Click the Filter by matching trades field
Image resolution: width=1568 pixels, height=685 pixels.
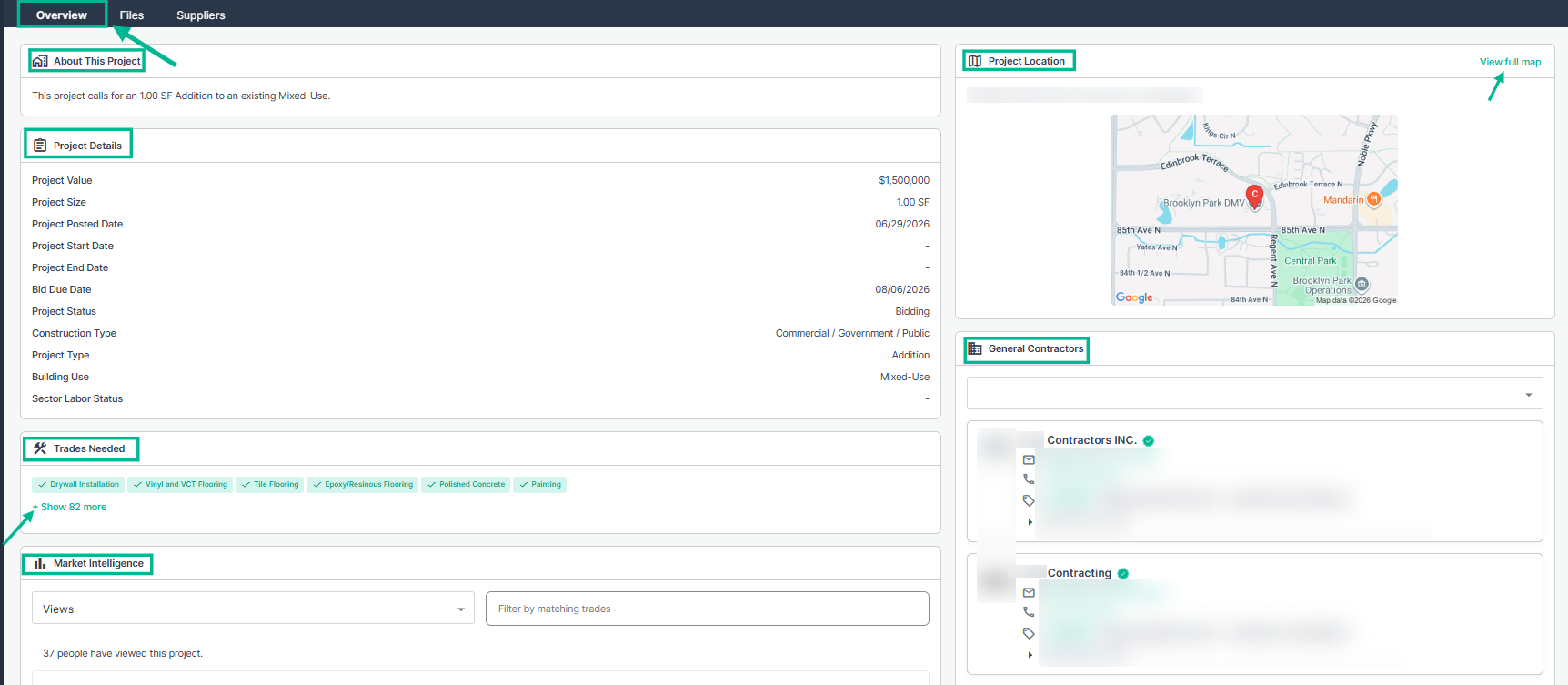pos(708,609)
